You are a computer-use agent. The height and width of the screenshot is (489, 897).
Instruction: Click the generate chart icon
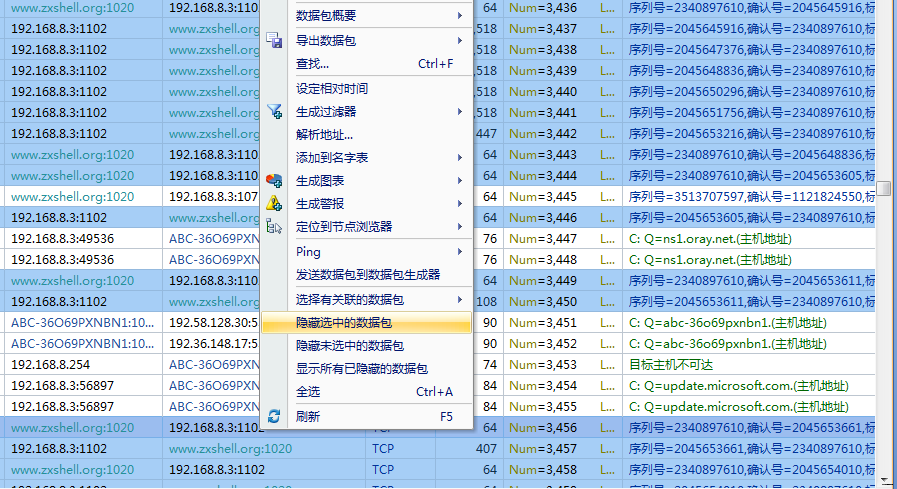point(275,180)
